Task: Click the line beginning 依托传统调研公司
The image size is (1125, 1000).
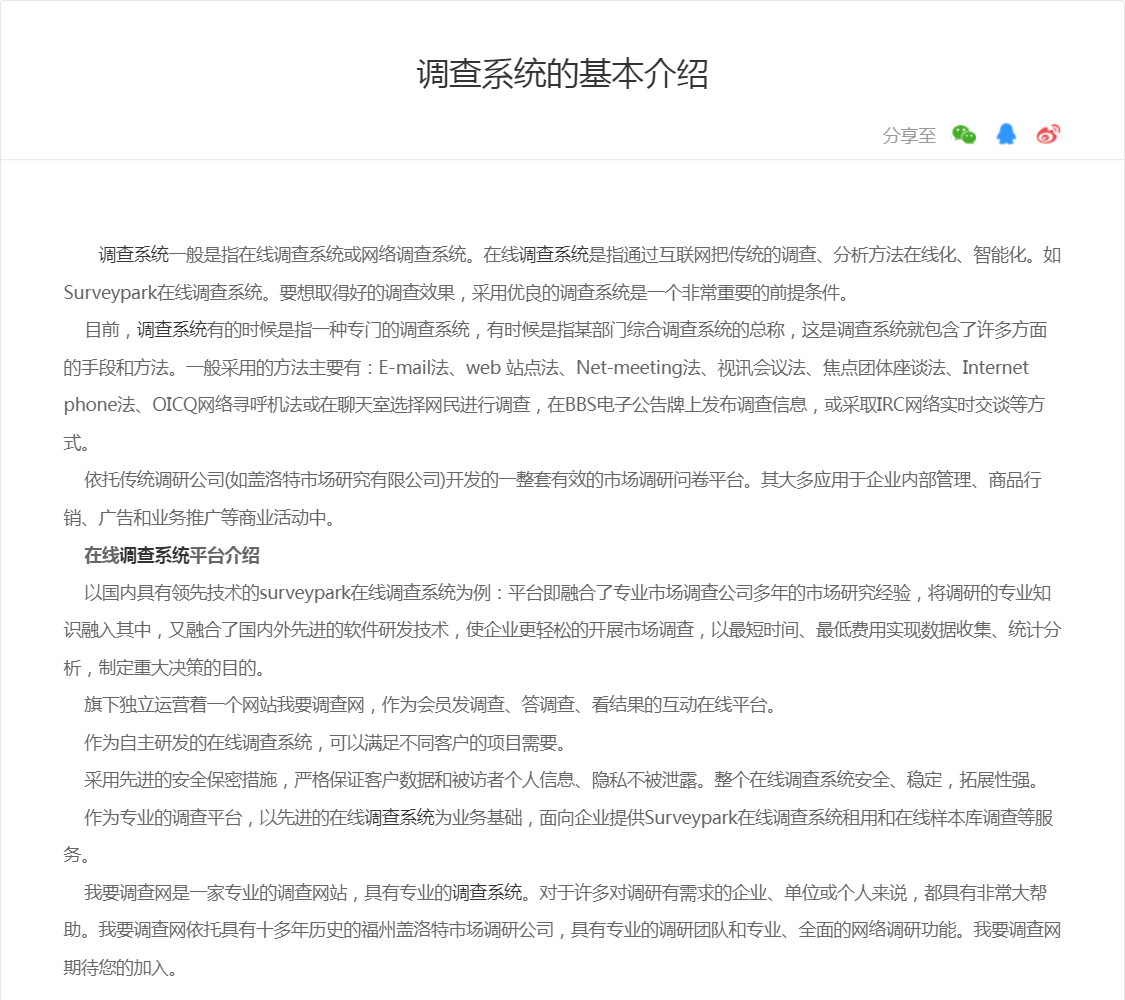Action: click(562, 480)
